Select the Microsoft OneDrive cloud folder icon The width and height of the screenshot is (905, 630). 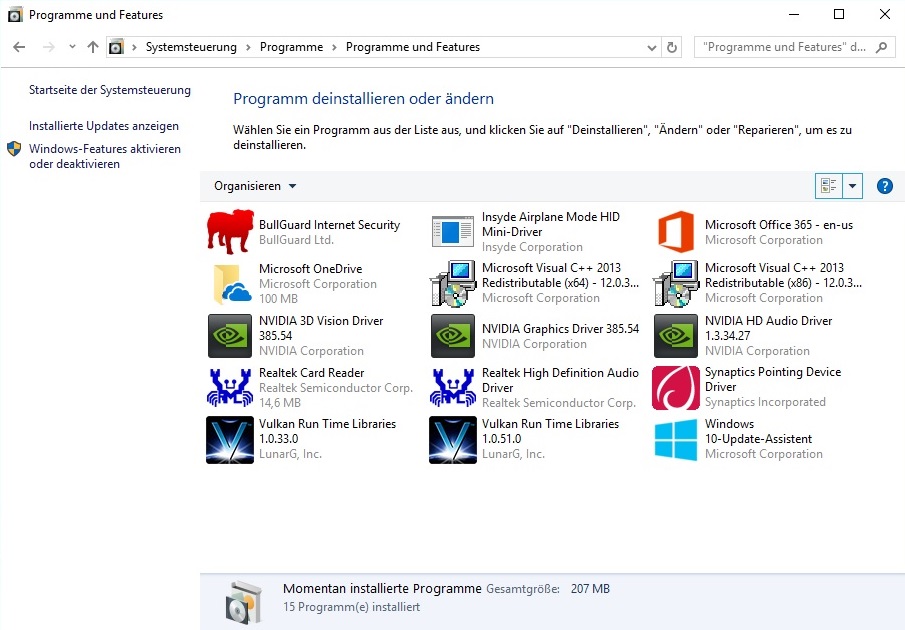pos(232,284)
